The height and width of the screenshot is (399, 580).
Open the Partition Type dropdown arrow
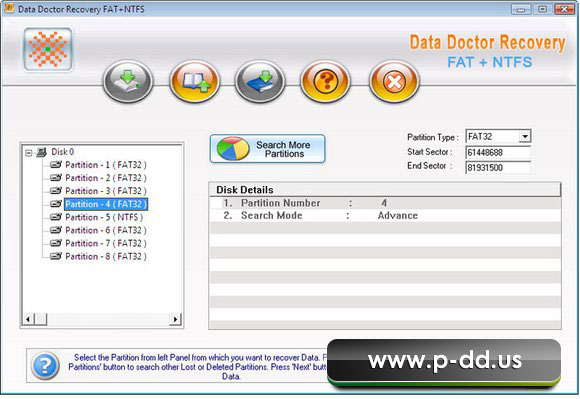(x=525, y=136)
